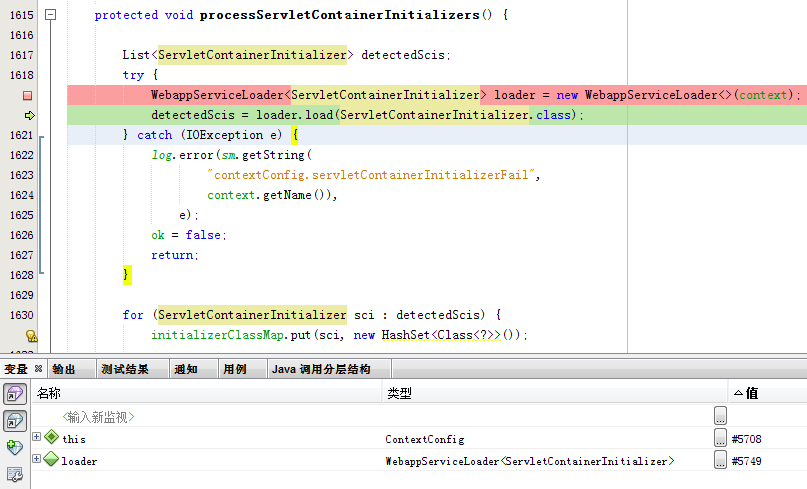
Task: Click the bottom variables formatter toolbar icon
Action: point(15,474)
